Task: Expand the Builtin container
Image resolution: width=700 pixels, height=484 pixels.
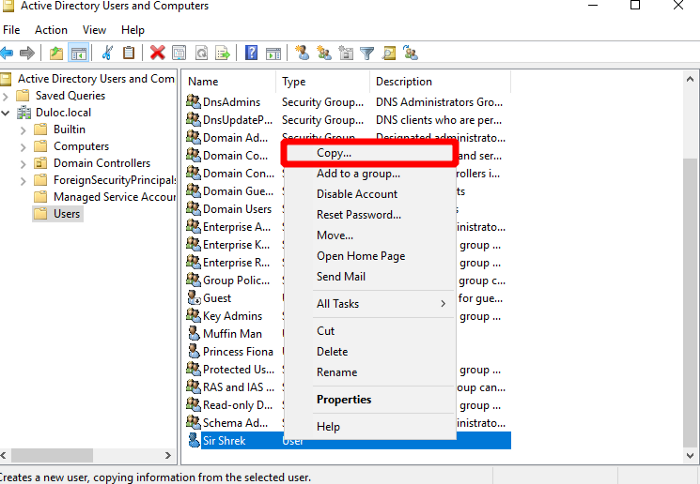Action: (23, 130)
